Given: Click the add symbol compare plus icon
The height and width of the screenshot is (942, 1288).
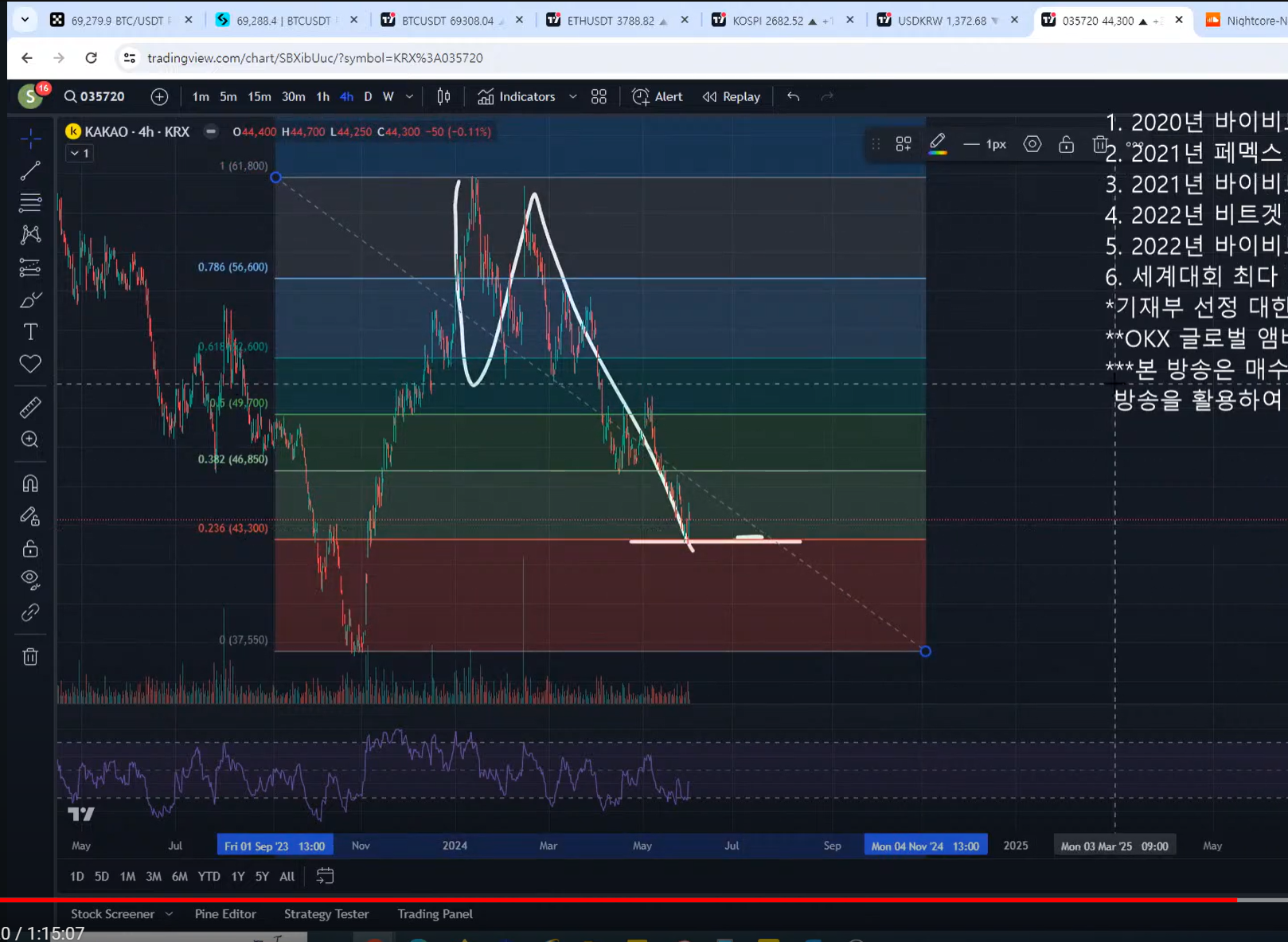Looking at the screenshot, I should pos(159,96).
